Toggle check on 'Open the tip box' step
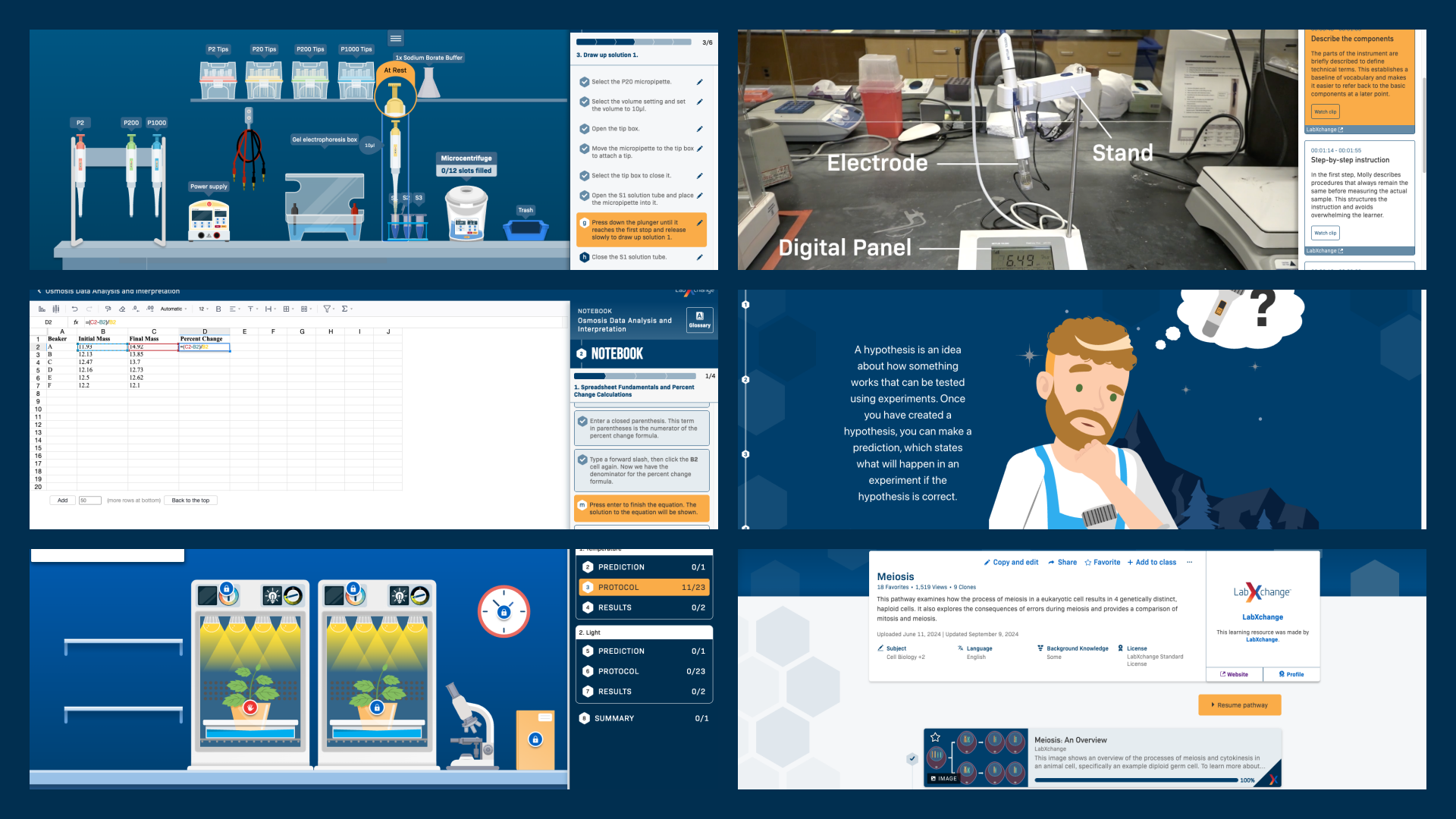 click(x=584, y=129)
